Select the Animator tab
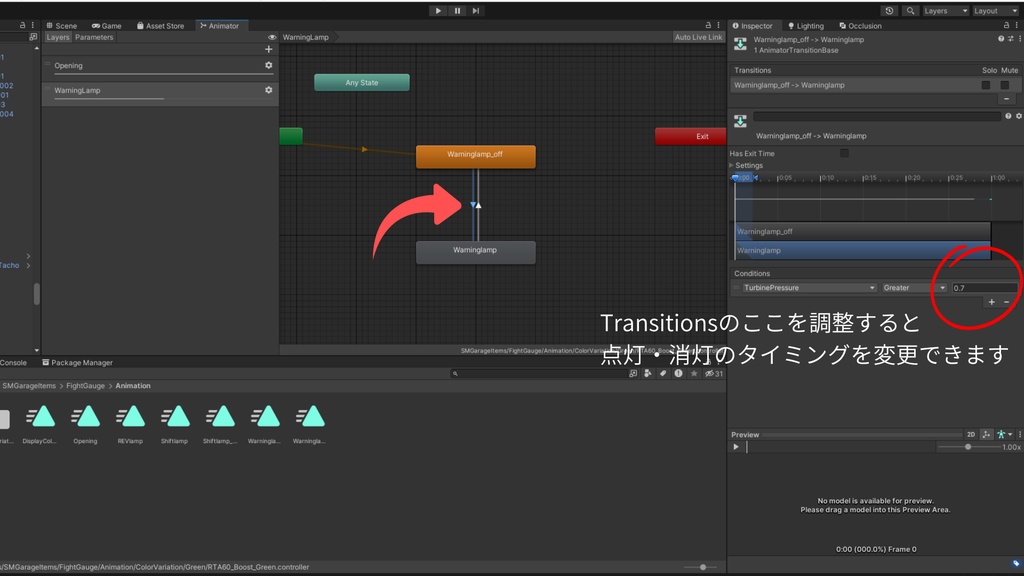The width and height of the screenshot is (1024, 576). pos(219,25)
